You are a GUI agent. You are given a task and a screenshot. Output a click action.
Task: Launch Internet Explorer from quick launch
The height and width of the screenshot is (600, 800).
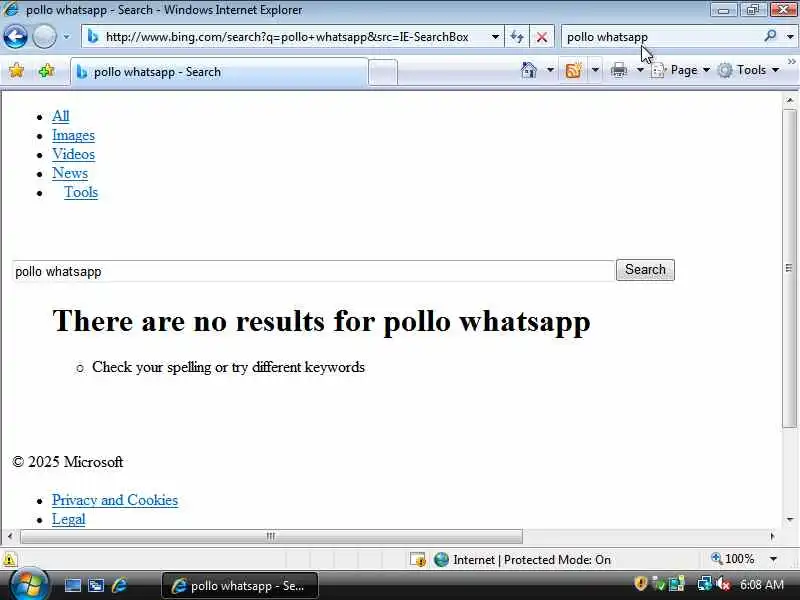click(119, 586)
